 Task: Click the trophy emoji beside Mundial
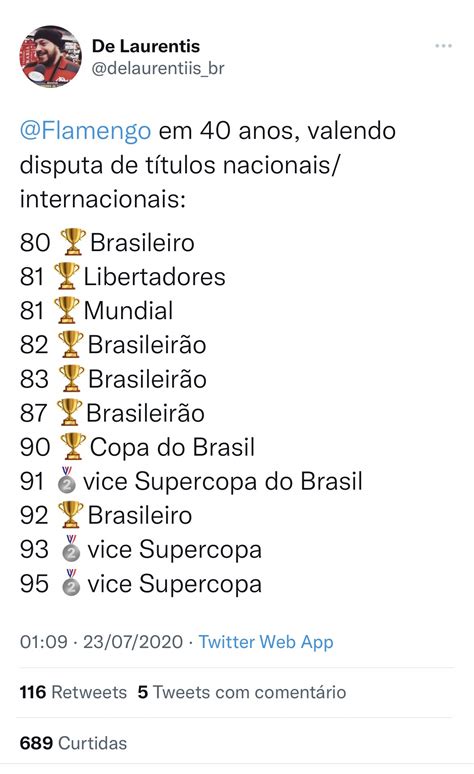(67, 310)
